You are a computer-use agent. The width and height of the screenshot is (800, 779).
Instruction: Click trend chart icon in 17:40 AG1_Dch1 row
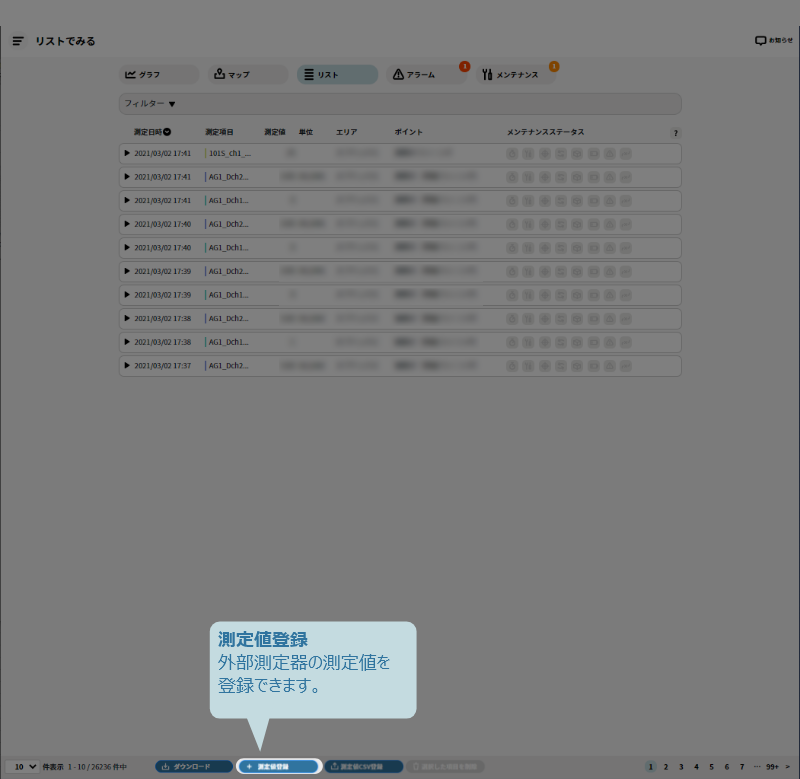point(626,248)
